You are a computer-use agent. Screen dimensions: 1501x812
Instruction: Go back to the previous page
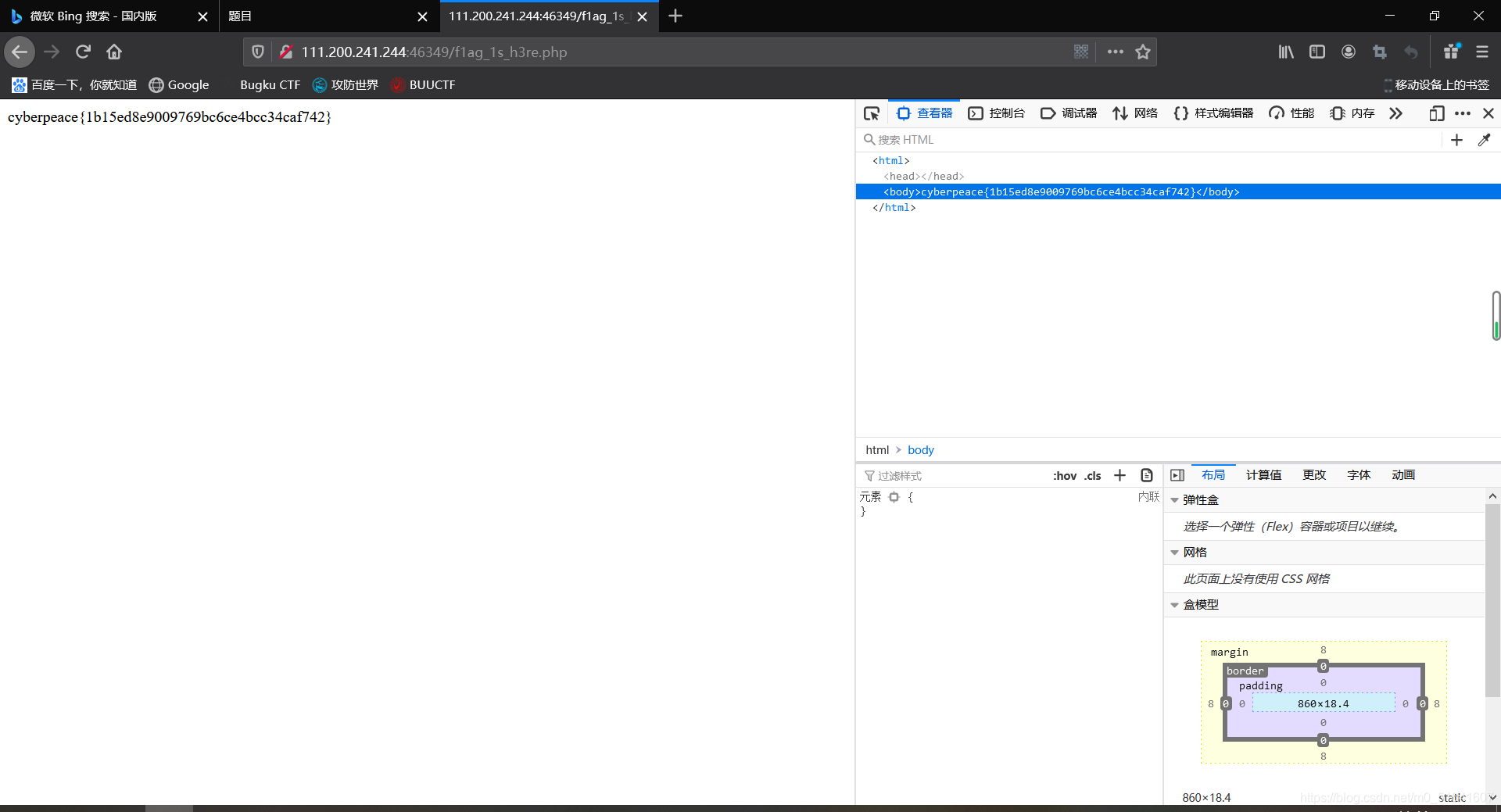point(20,52)
